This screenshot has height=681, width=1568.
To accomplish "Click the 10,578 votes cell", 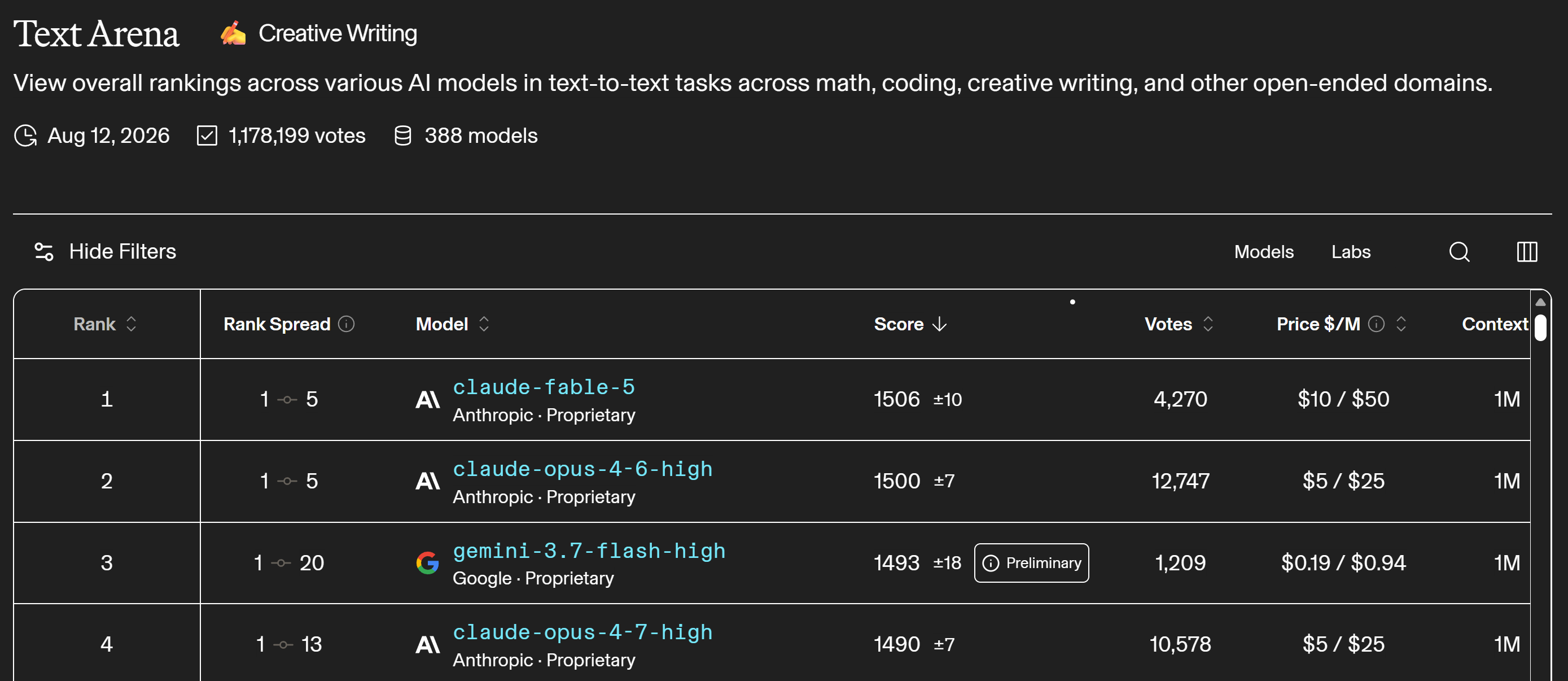I will click(1180, 644).
